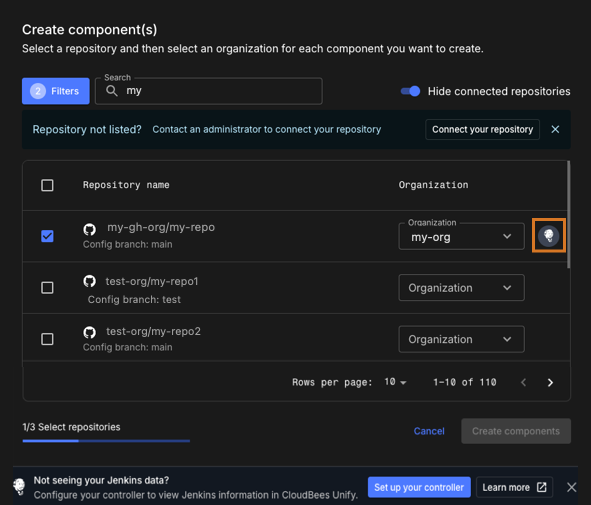591x505 pixels.
Task: Click the search magnifier icon
Action: click(x=112, y=91)
